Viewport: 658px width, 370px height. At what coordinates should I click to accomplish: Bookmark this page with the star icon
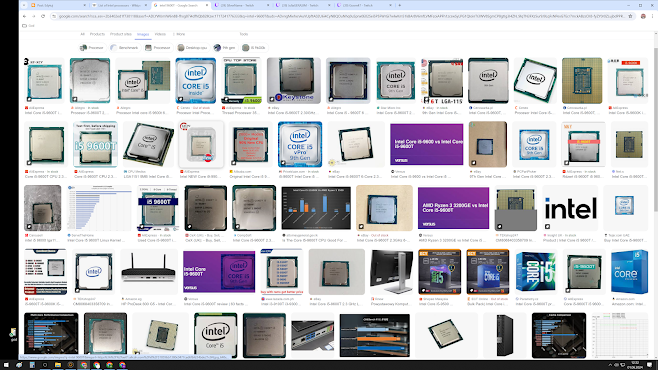pyautogui.click(x=630, y=16)
